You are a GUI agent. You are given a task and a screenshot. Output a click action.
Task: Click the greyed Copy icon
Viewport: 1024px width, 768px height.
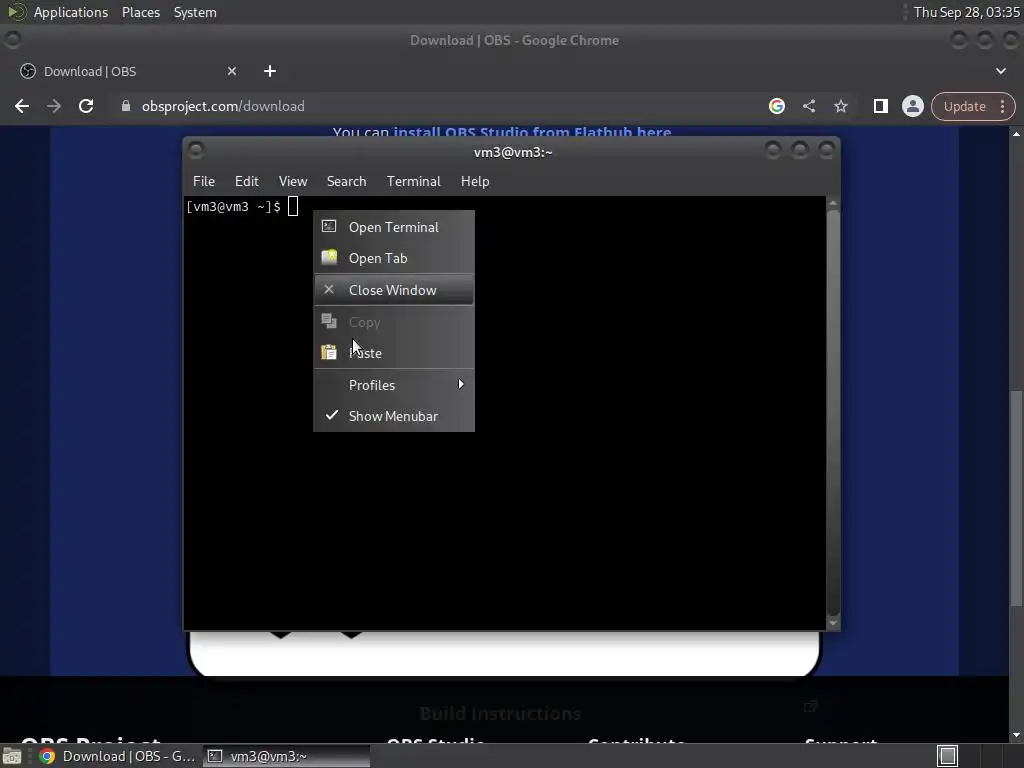pyautogui.click(x=329, y=321)
